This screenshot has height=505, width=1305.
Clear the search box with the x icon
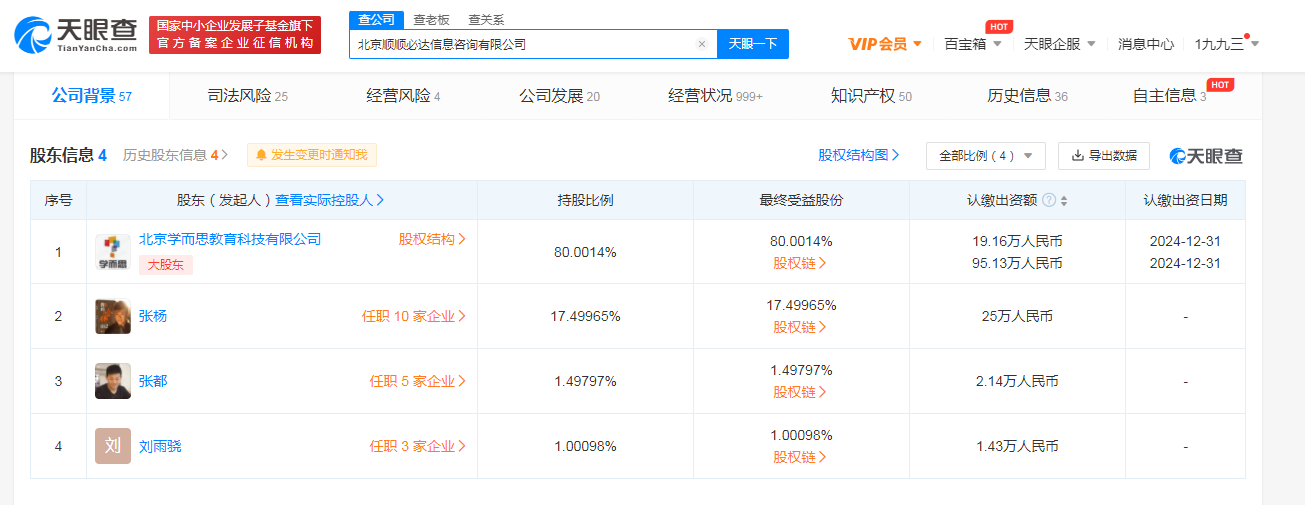(x=702, y=44)
